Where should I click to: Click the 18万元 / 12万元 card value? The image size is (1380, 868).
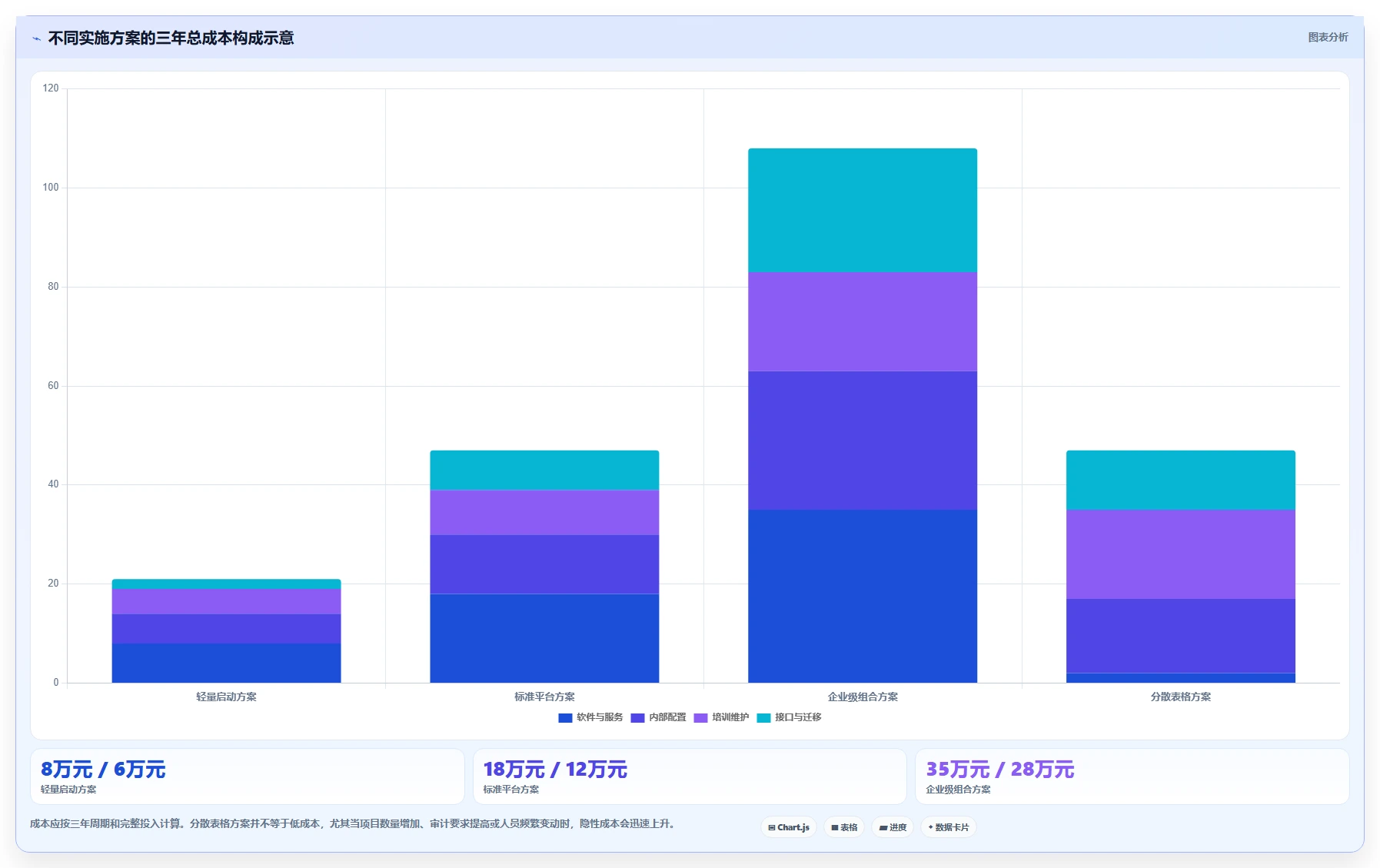555,770
